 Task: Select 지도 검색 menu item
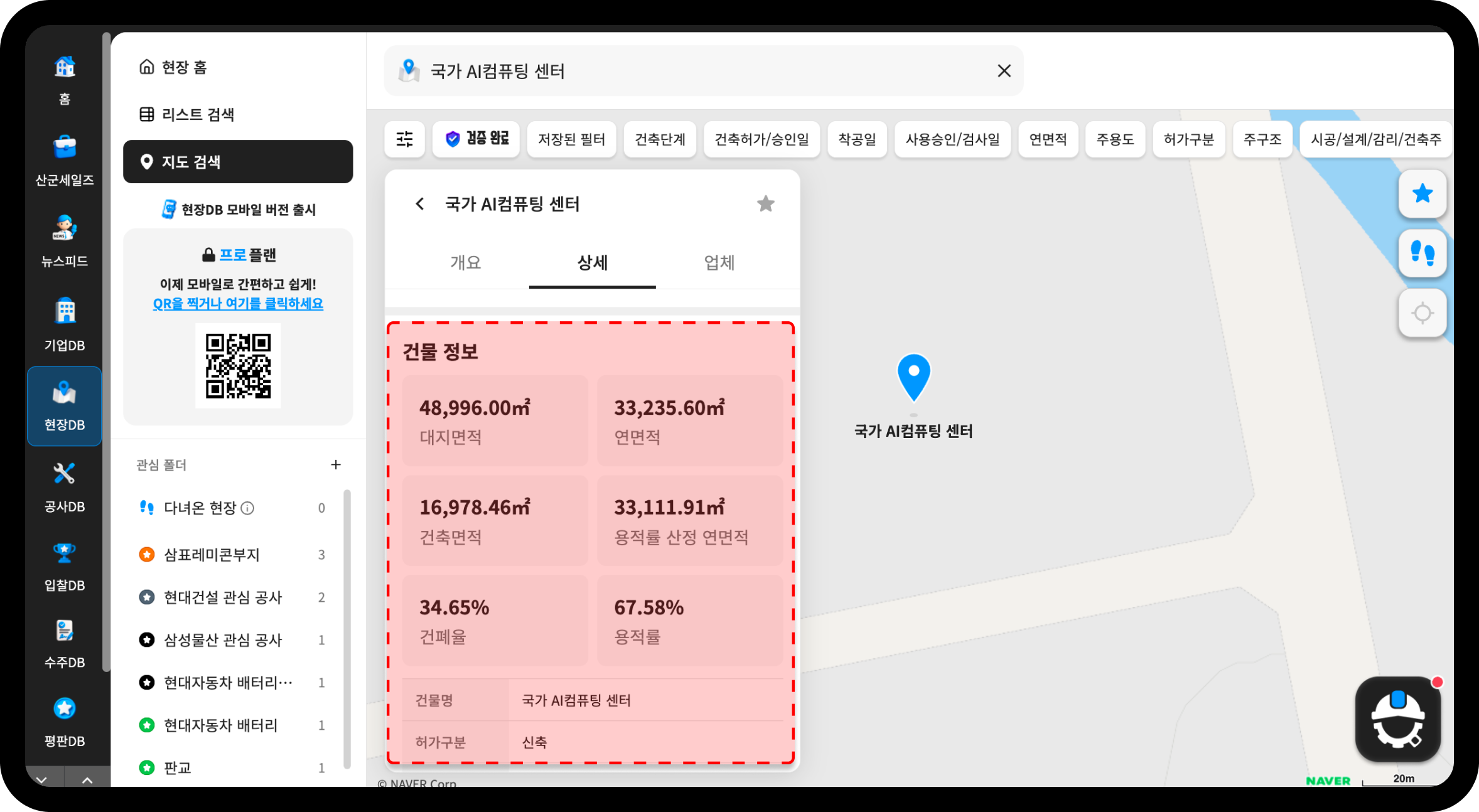click(238, 161)
